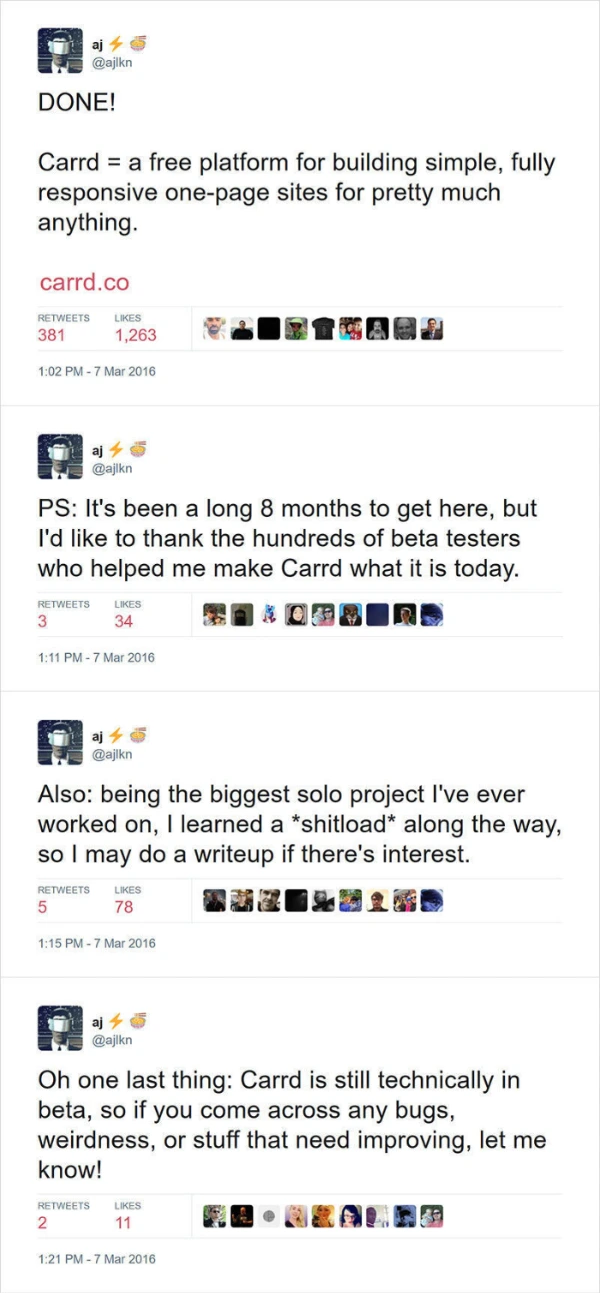This screenshot has width=600, height=1293.
Task: Click aj's avatar in the fourth tweet
Action: point(58,1027)
